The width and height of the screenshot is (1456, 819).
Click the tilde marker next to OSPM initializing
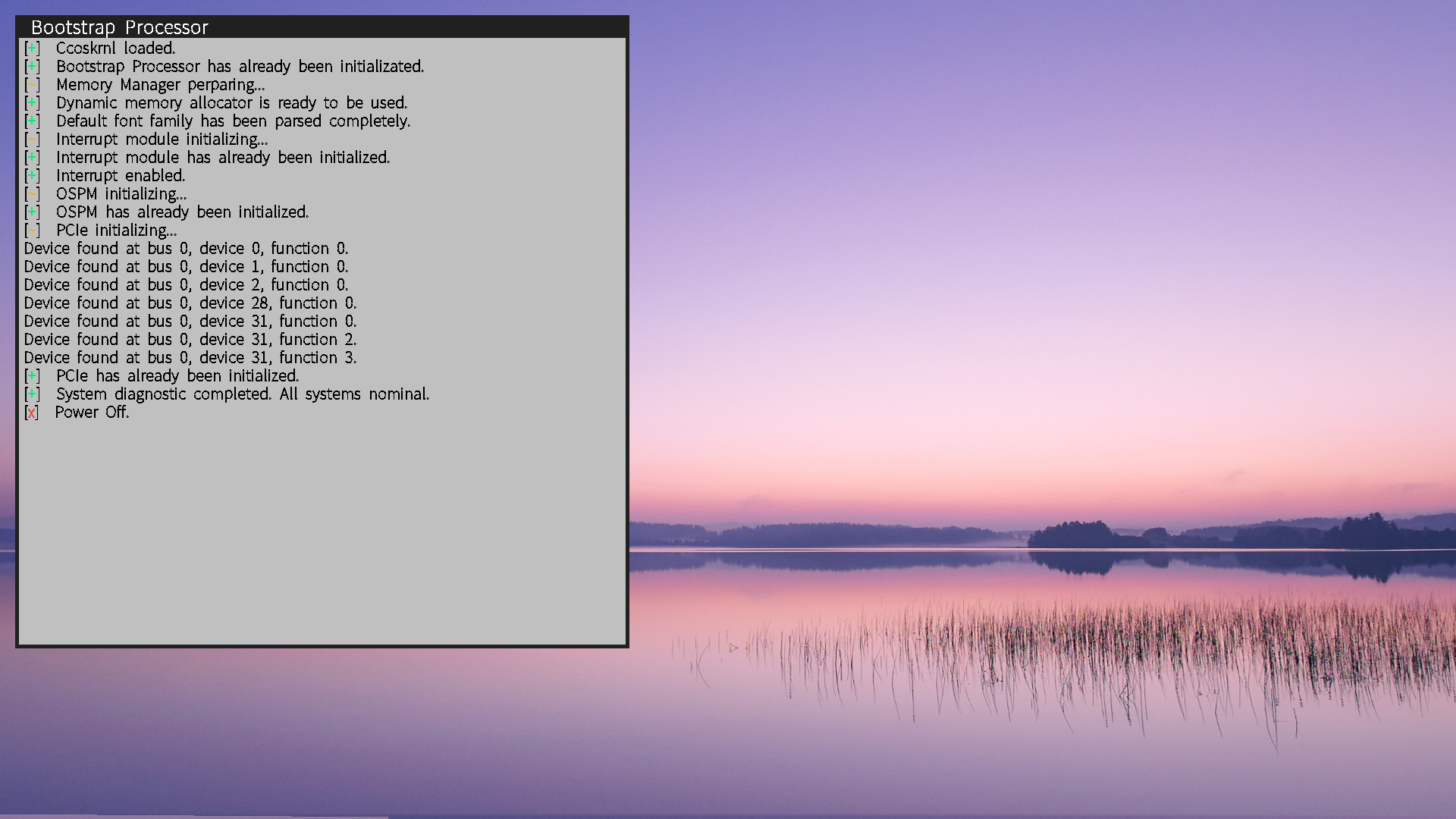32,194
